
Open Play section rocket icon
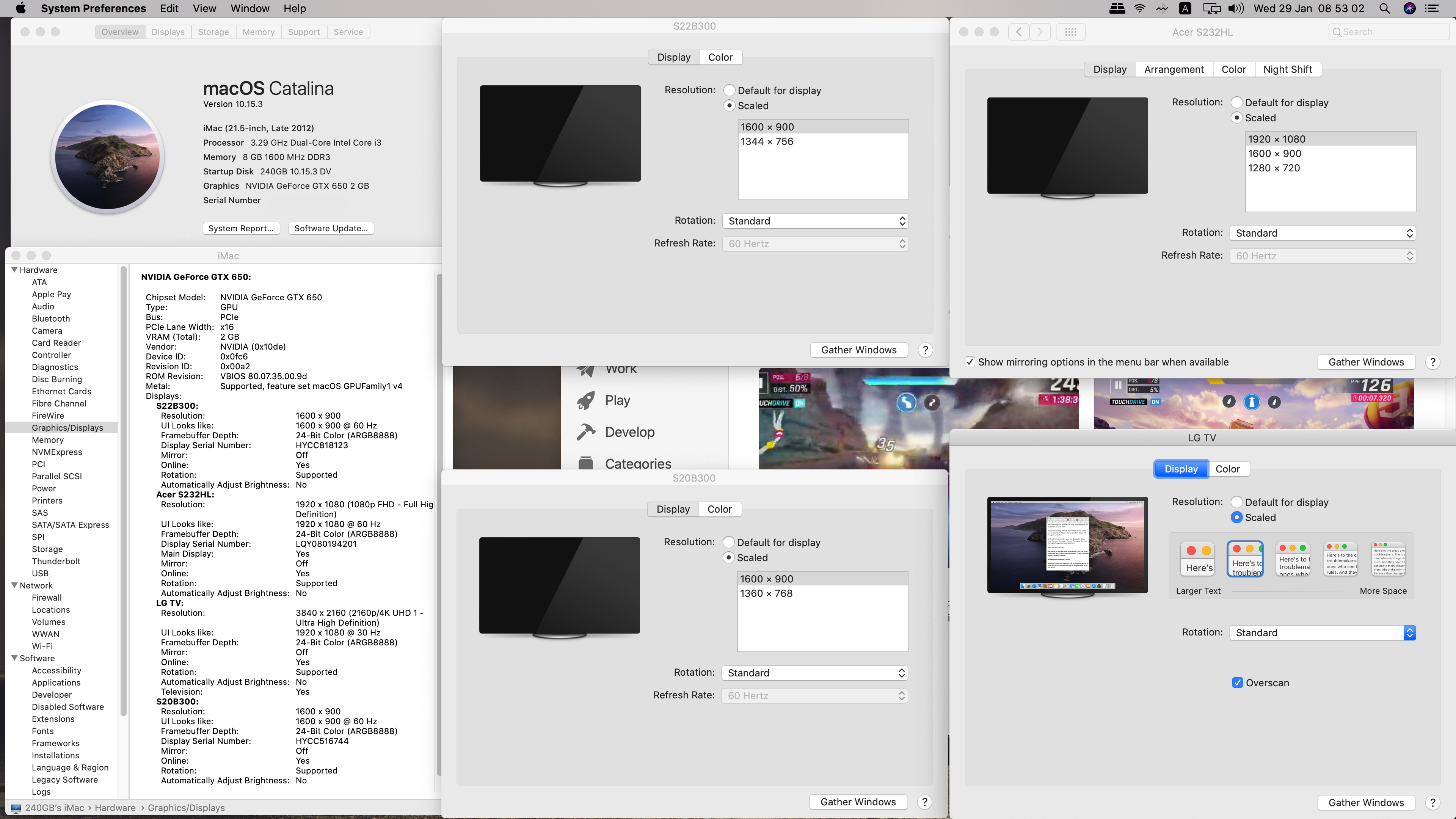coord(585,400)
